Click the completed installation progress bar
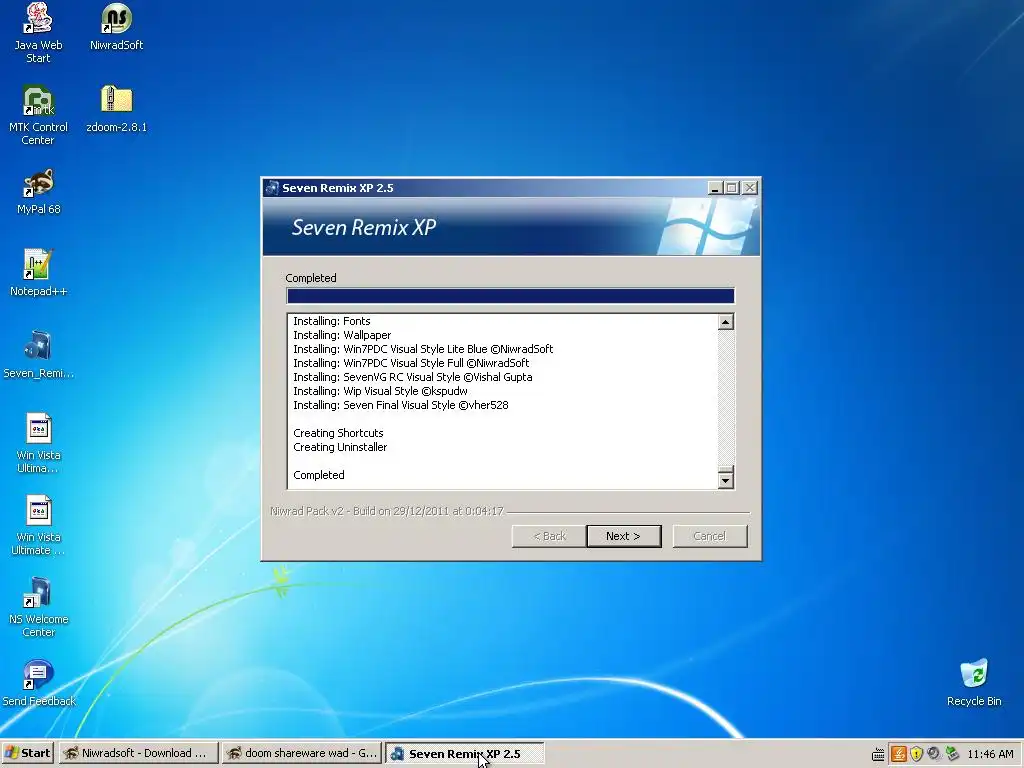The image size is (1024, 768). tap(511, 296)
